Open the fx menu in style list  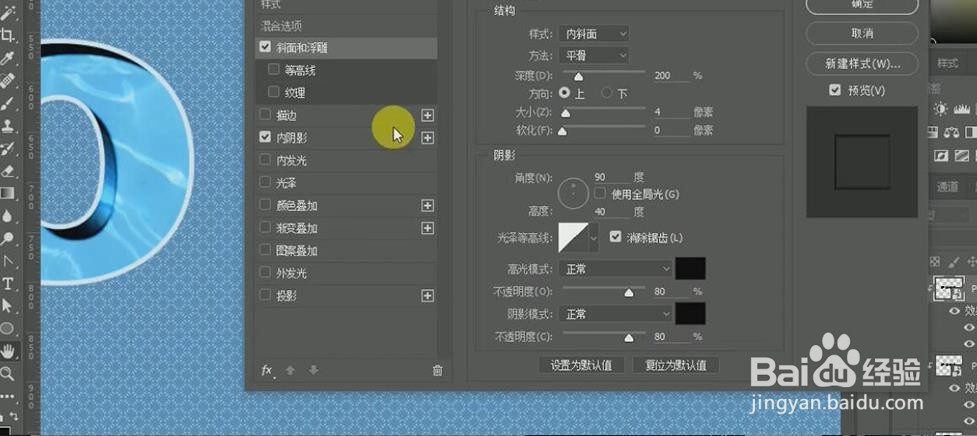pyautogui.click(x=267, y=371)
